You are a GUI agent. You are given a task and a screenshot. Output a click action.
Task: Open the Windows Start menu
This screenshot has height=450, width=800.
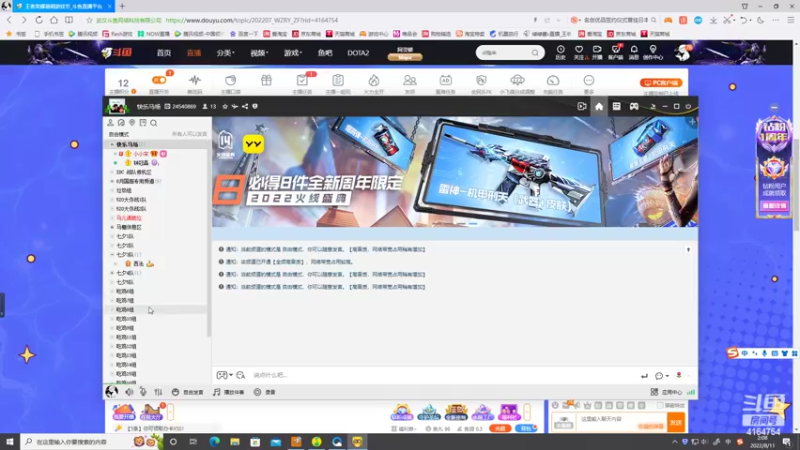point(10,442)
